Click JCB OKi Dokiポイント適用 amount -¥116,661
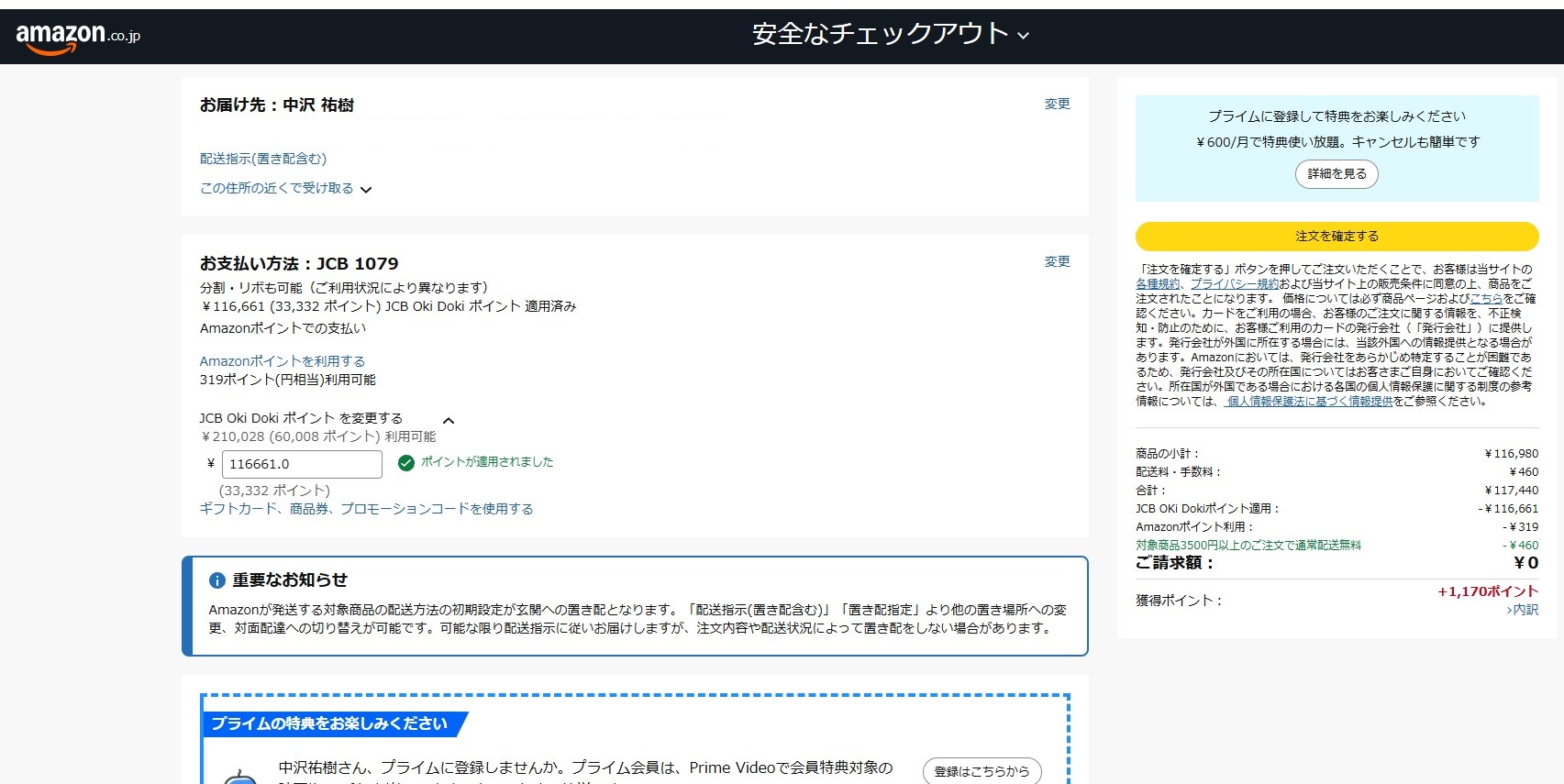Viewport: 1564px width, 784px height. coord(1508,509)
